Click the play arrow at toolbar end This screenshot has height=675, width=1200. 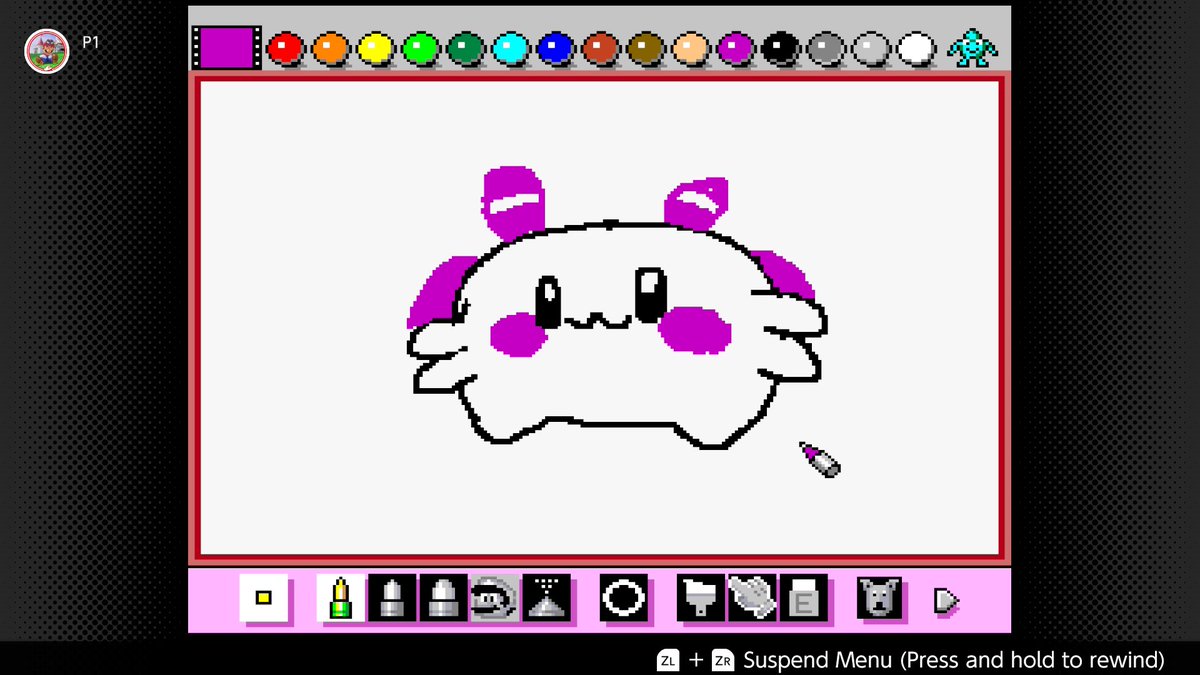click(x=947, y=600)
